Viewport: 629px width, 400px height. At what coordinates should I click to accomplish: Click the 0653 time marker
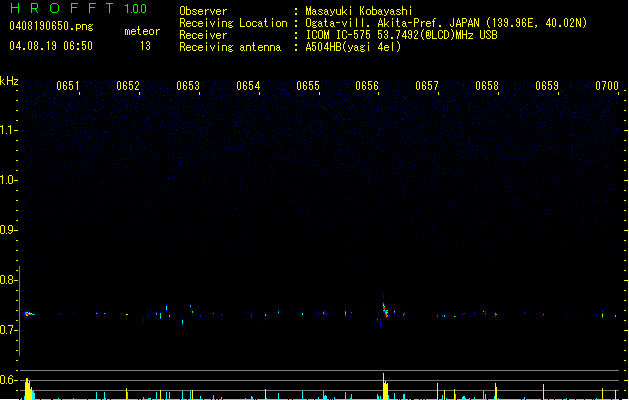[188, 86]
